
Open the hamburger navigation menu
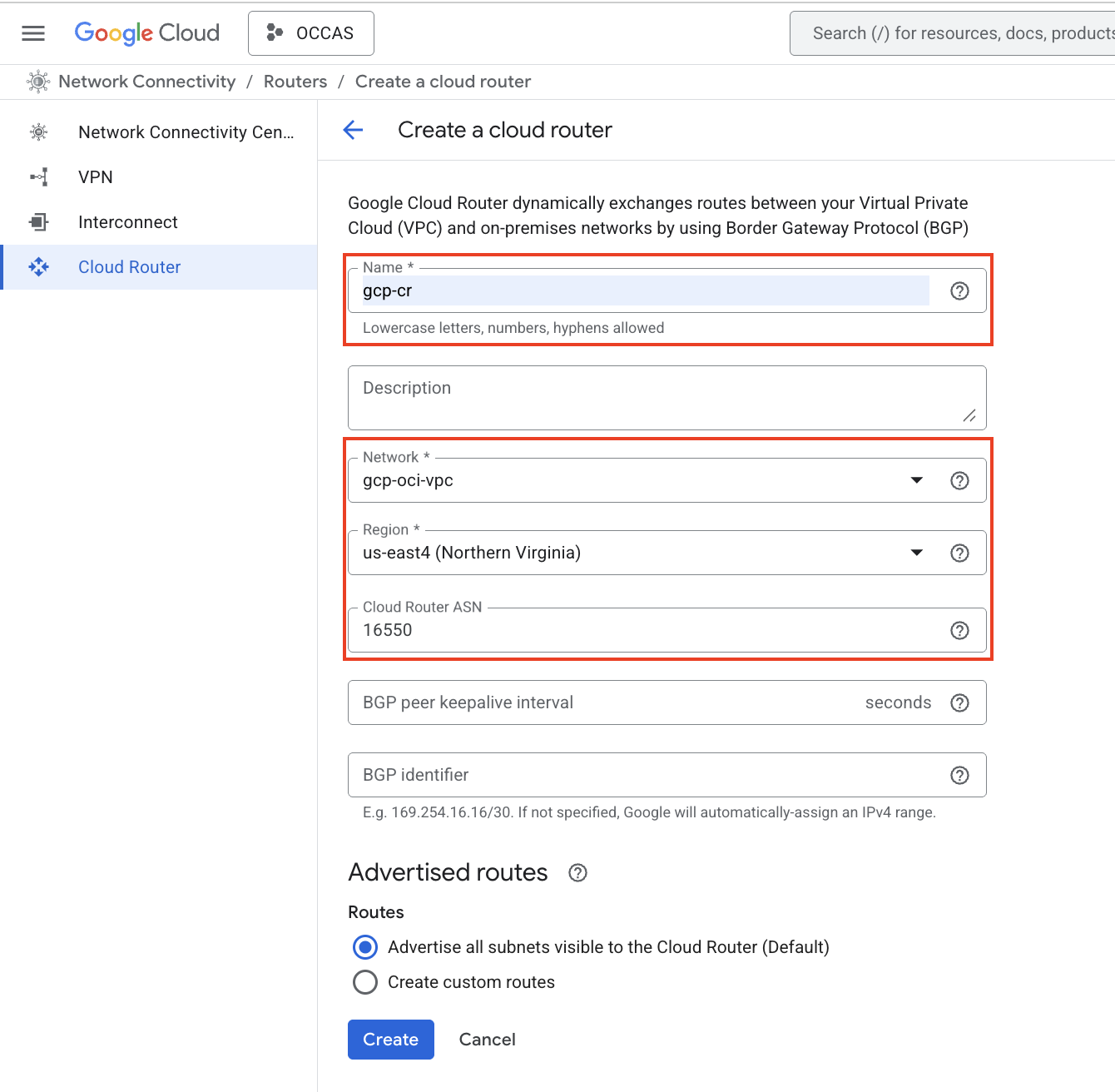coord(33,33)
